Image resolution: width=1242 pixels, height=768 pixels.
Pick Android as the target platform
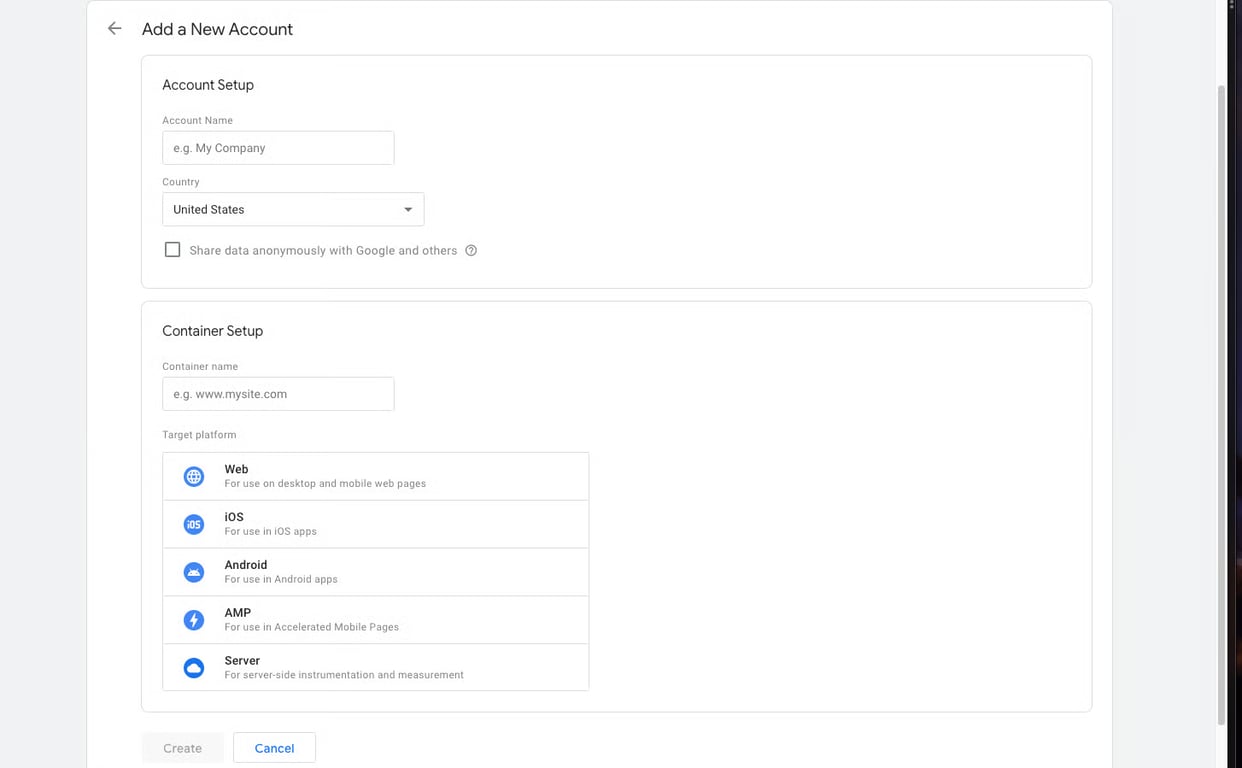pos(375,572)
